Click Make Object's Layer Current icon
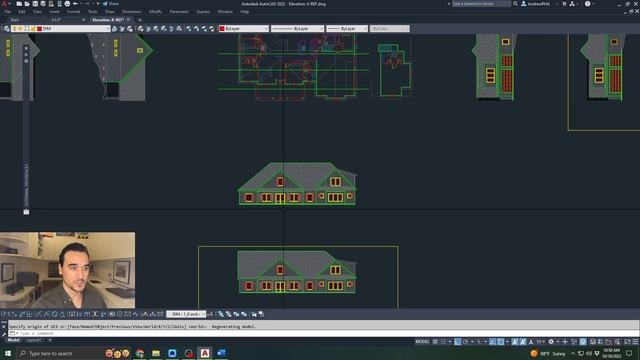This screenshot has width=640, height=360. pos(115,29)
